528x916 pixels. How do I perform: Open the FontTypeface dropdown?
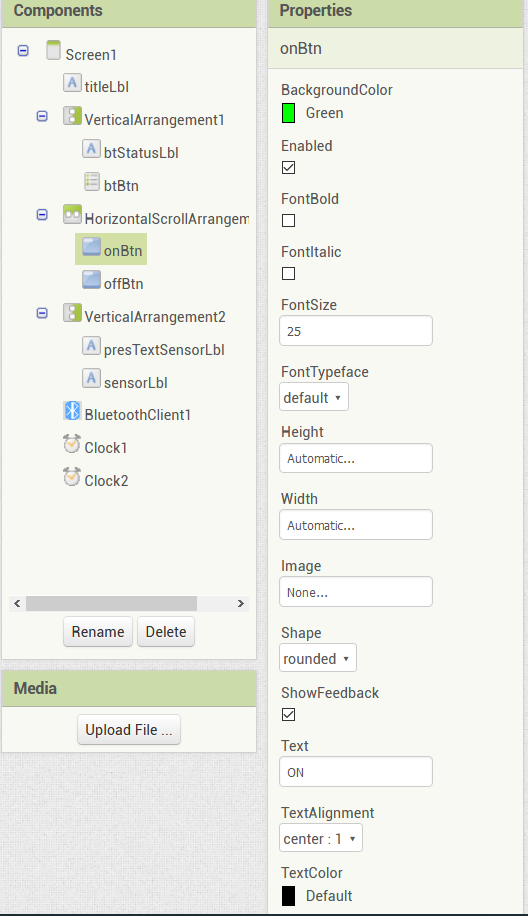coord(314,397)
